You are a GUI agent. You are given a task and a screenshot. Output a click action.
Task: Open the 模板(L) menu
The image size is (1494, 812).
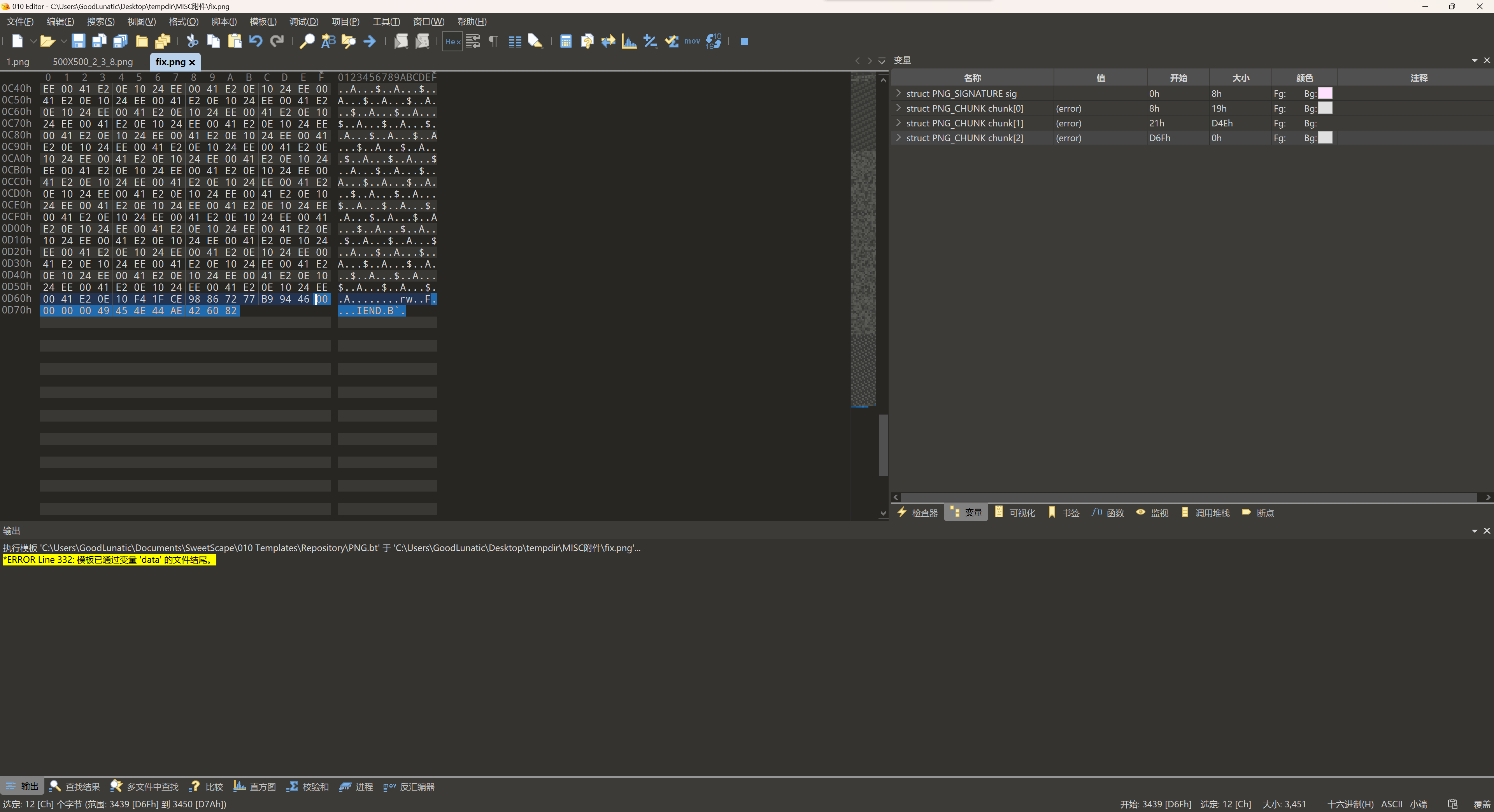(263, 21)
